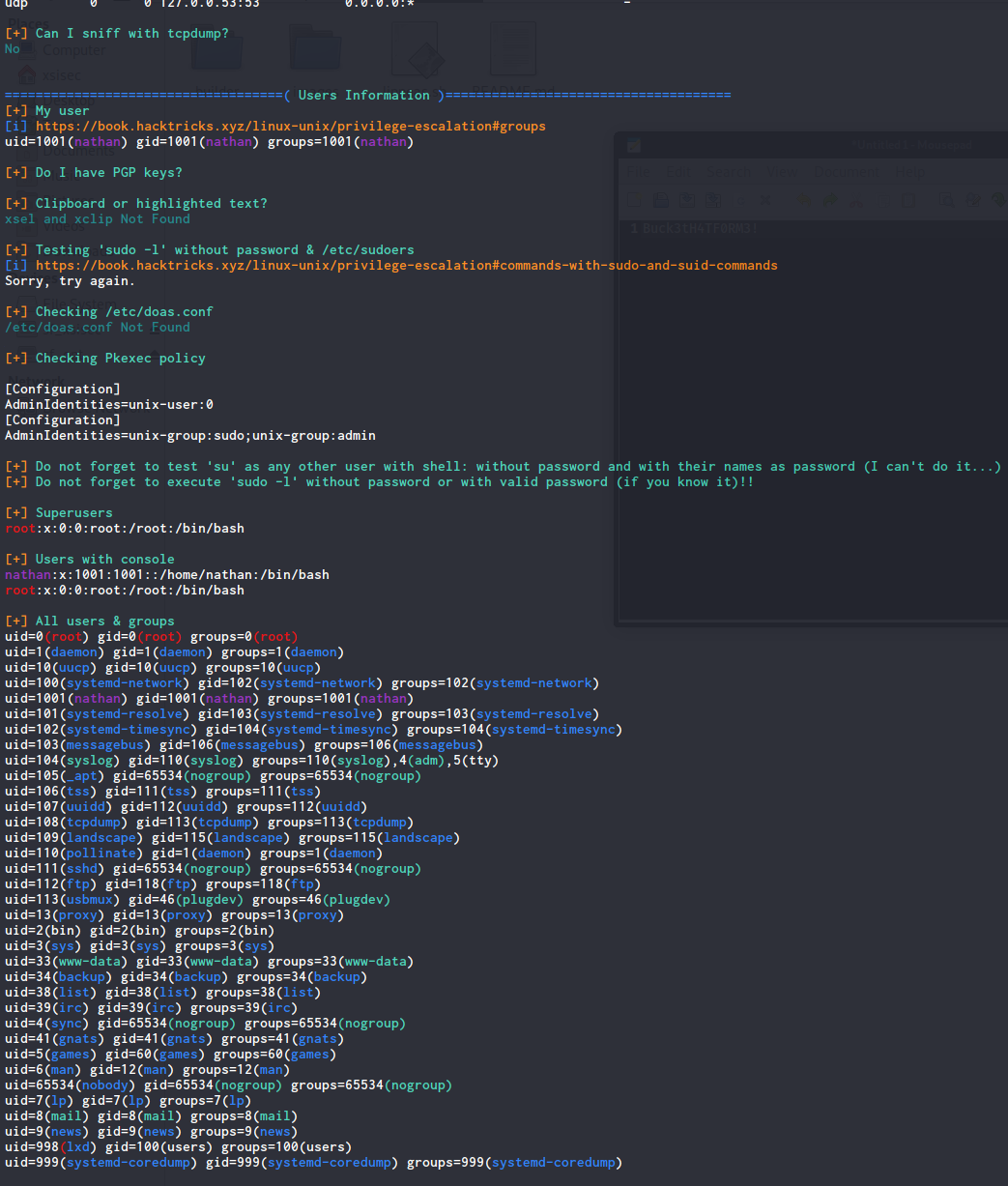Click the 'uid=100(systemd-network)' row
This screenshot has width=1008, height=1186.
pyautogui.click(x=302, y=683)
